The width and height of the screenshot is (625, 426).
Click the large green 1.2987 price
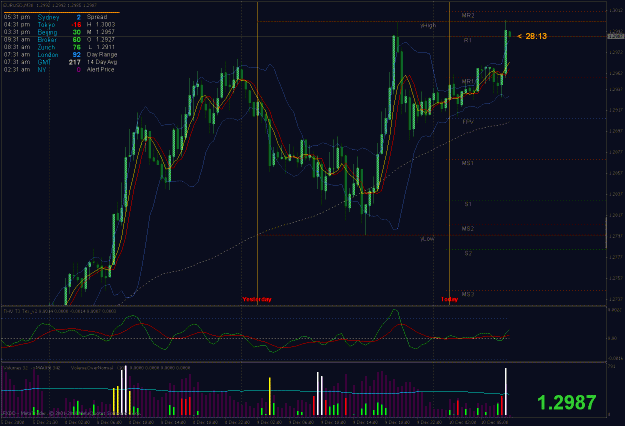pos(566,403)
